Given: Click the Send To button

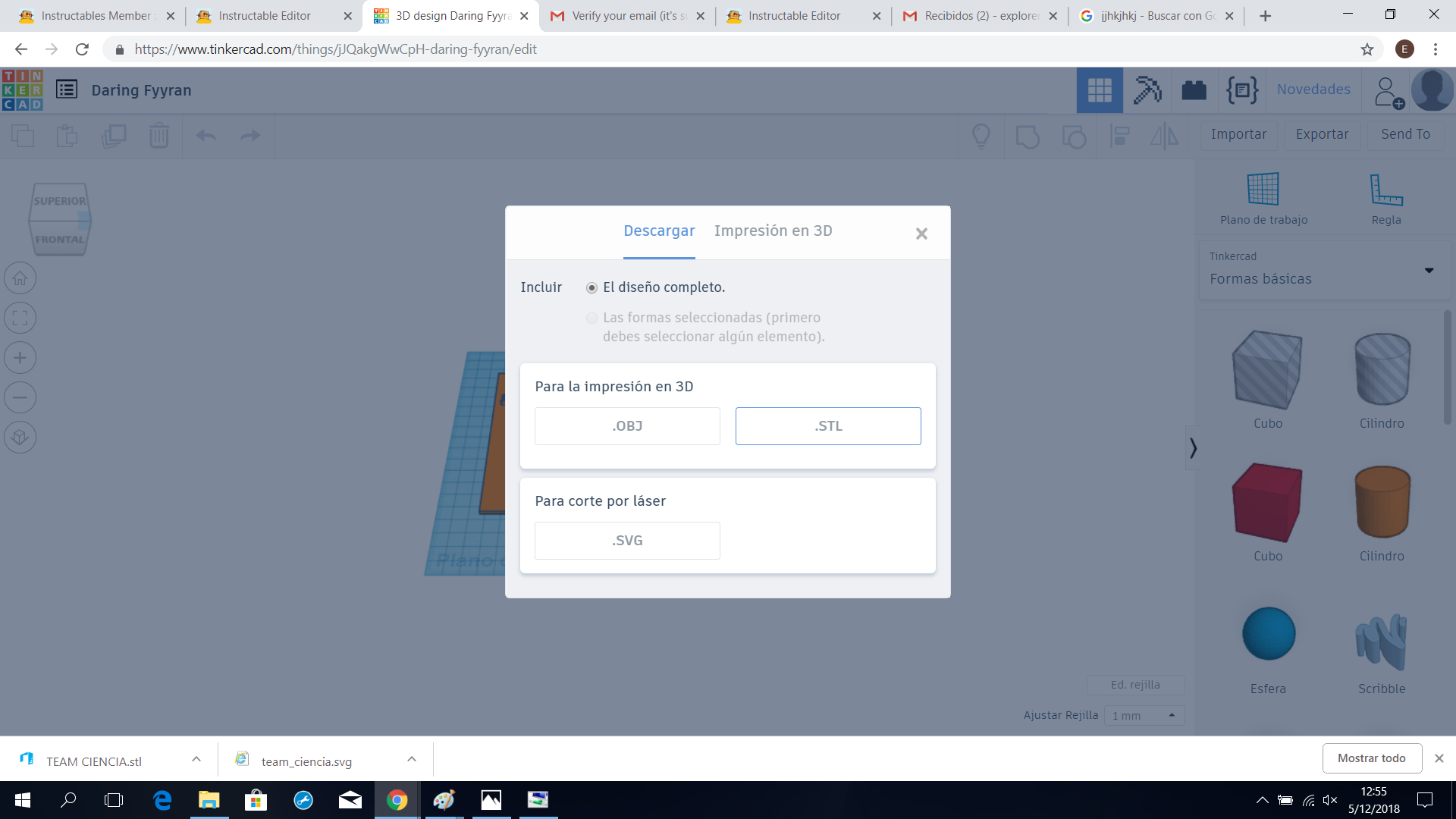Looking at the screenshot, I should pos(1405,134).
